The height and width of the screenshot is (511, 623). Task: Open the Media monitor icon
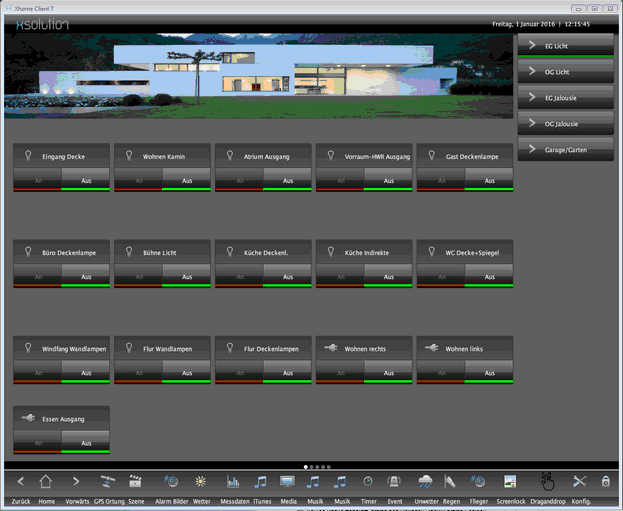(x=287, y=482)
